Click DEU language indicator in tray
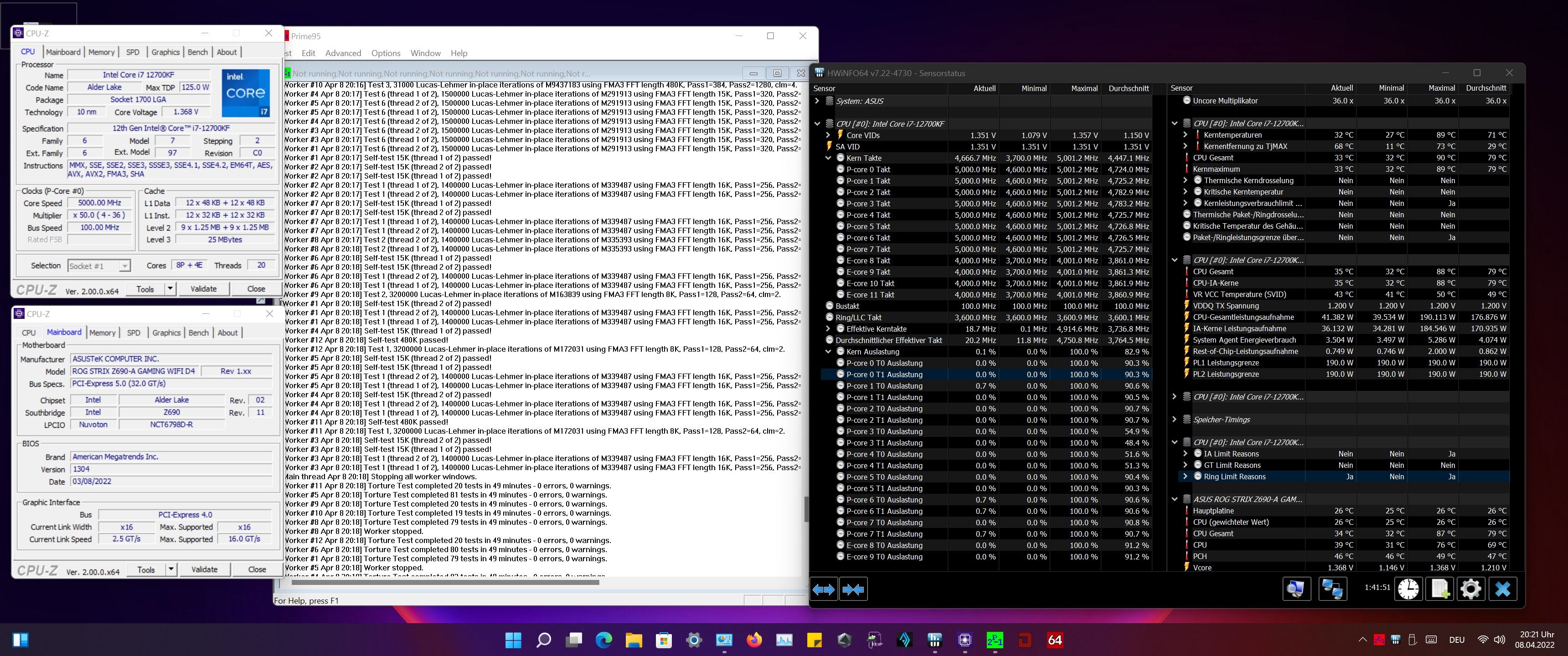 pyautogui.click(x=1457, y=640)
